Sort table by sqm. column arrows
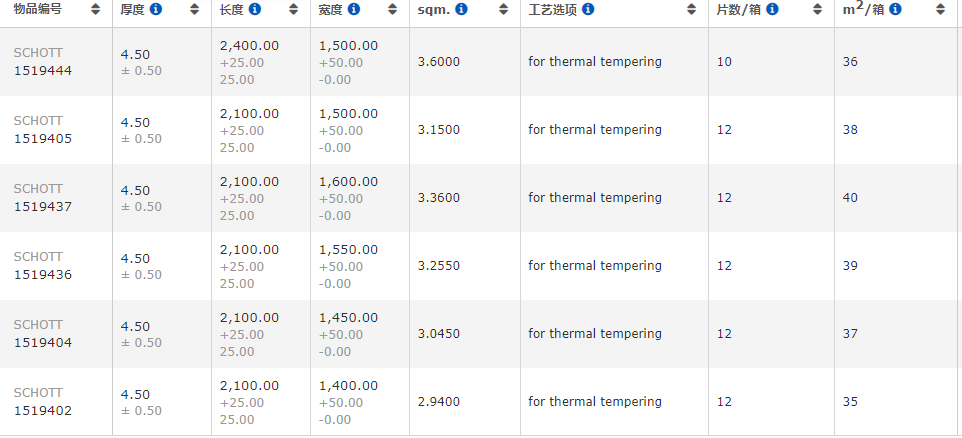This screenshot has height=438, width=962. [504, 9]
